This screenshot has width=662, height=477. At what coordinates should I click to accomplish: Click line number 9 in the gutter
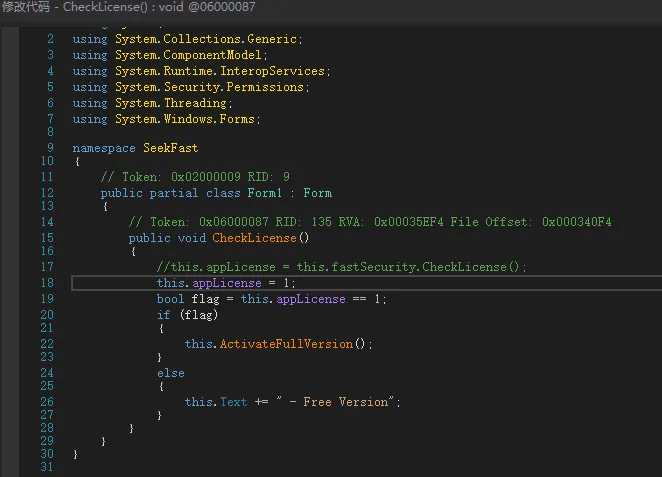51,148
